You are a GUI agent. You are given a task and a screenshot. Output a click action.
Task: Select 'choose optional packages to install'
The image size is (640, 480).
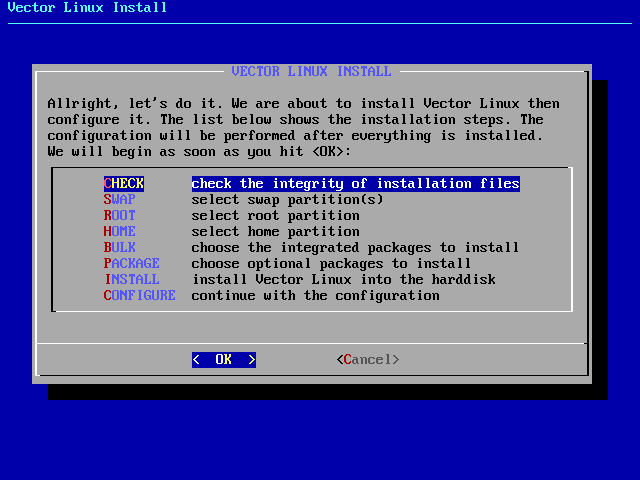331,264
